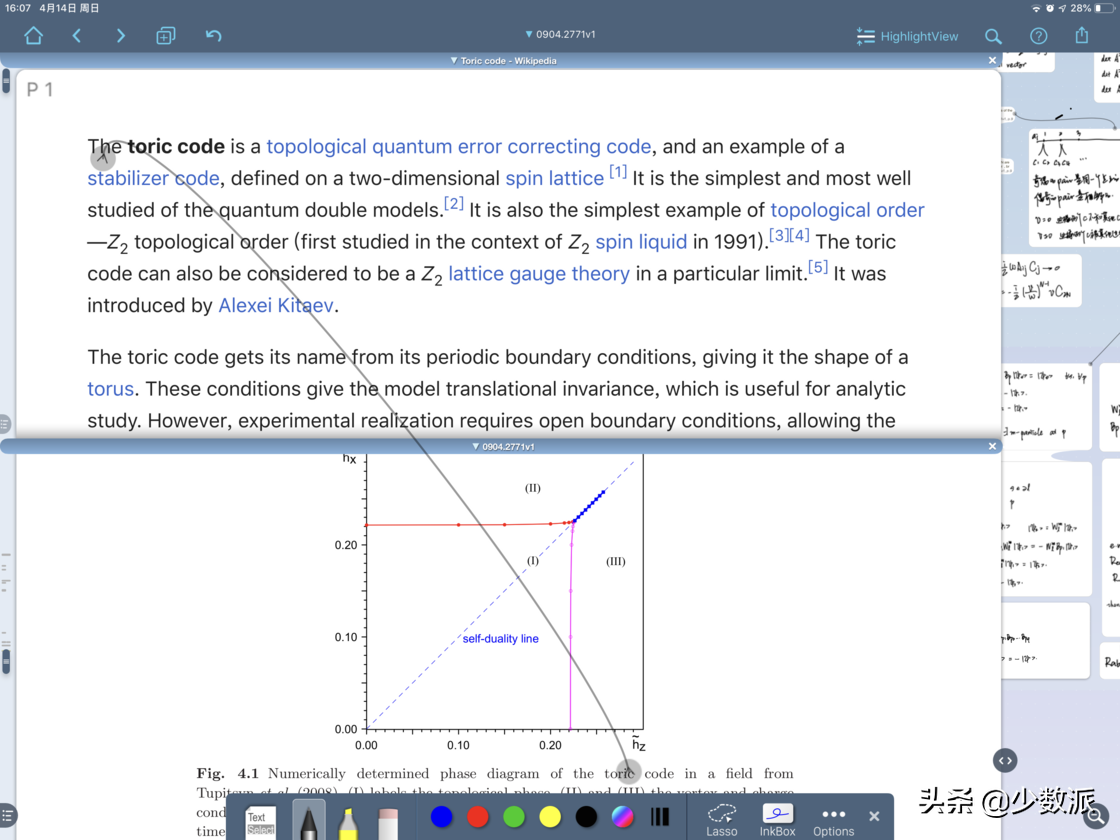Navigate back with the left arrow
Image resolution: width=1120 pixels, height=840 pixels.
(76, 36)
